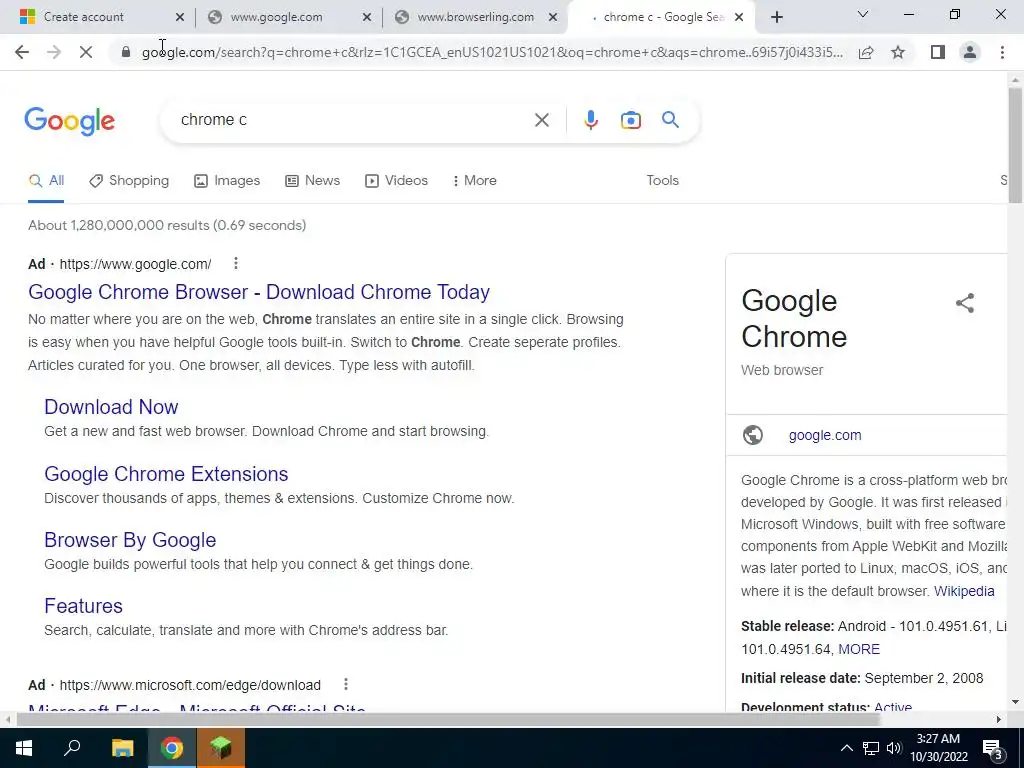
Task: Open the Google Chrome Extensions sitelink
Action: coord(166,474)
